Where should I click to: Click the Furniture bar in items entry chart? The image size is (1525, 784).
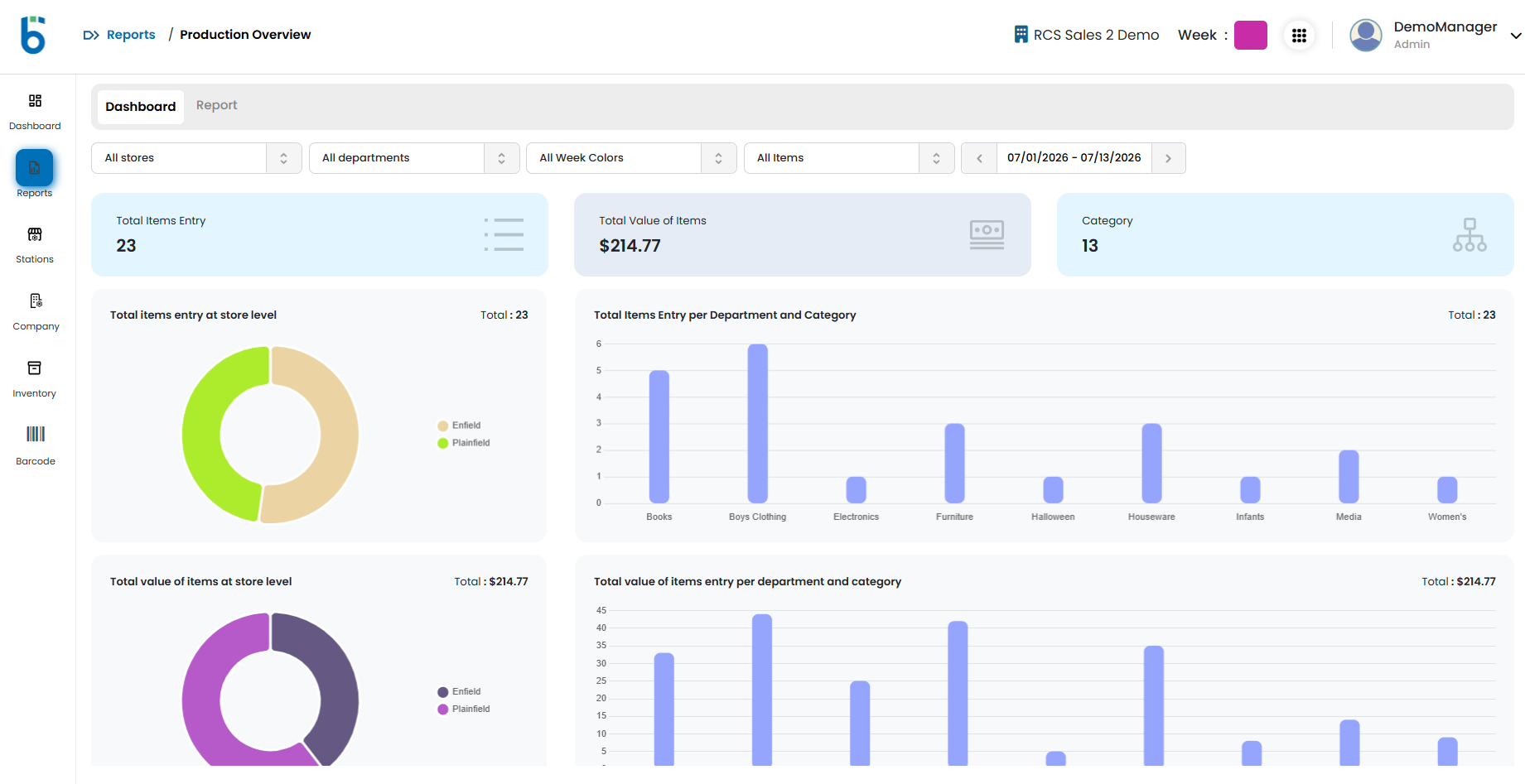pos(955,464)
